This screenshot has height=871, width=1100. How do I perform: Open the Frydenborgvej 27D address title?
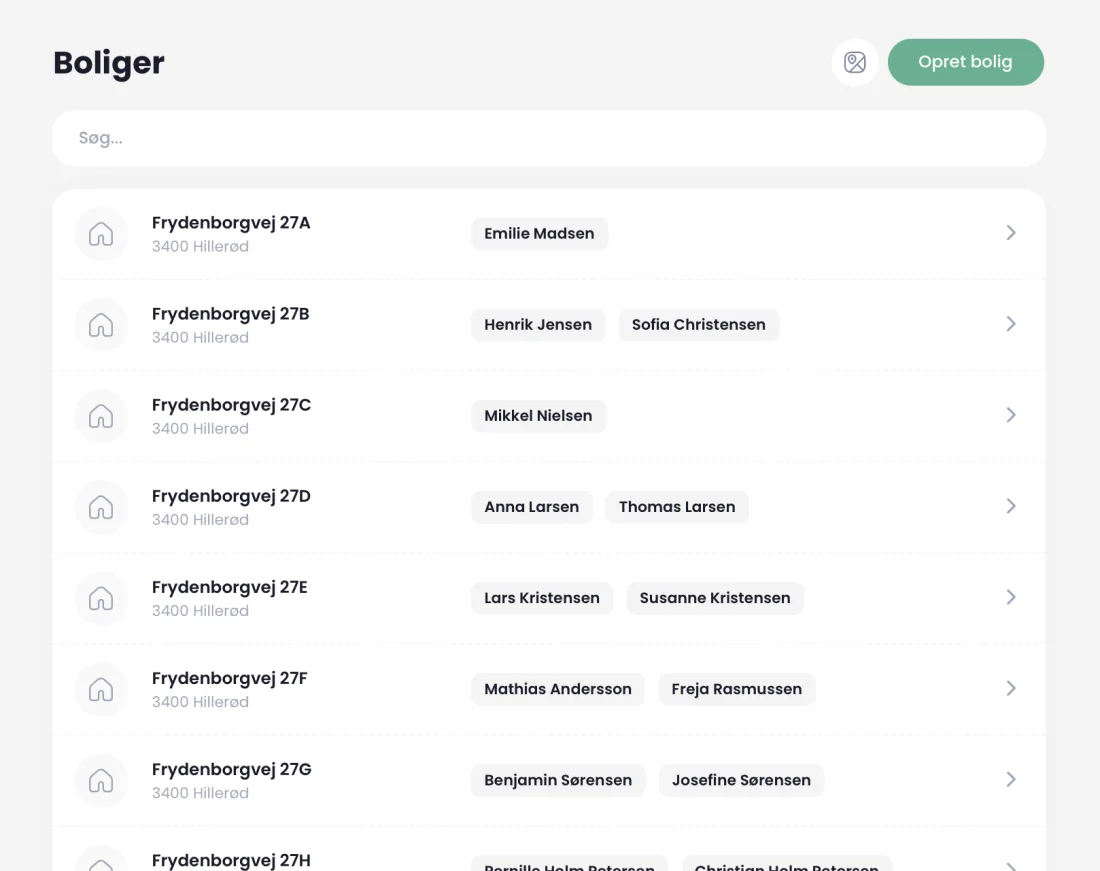click(231, 497)
